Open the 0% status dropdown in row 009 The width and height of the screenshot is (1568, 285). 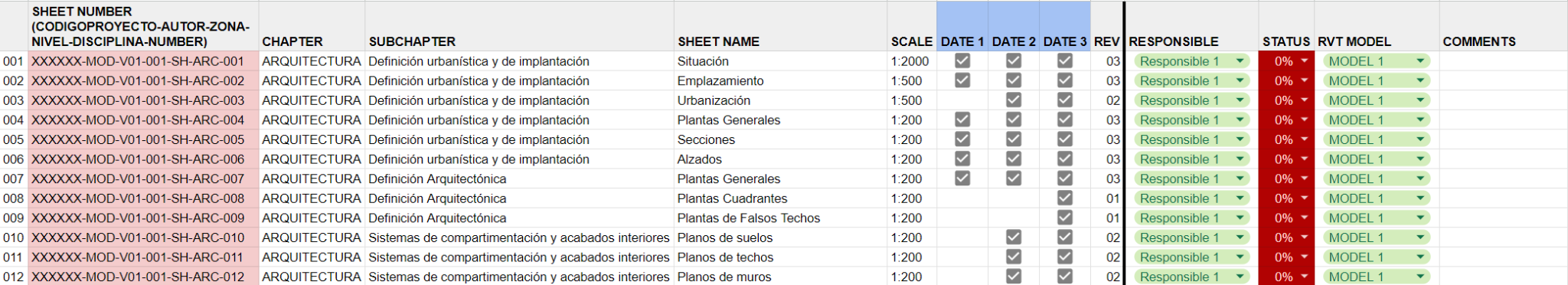(x=1286, y=218)
